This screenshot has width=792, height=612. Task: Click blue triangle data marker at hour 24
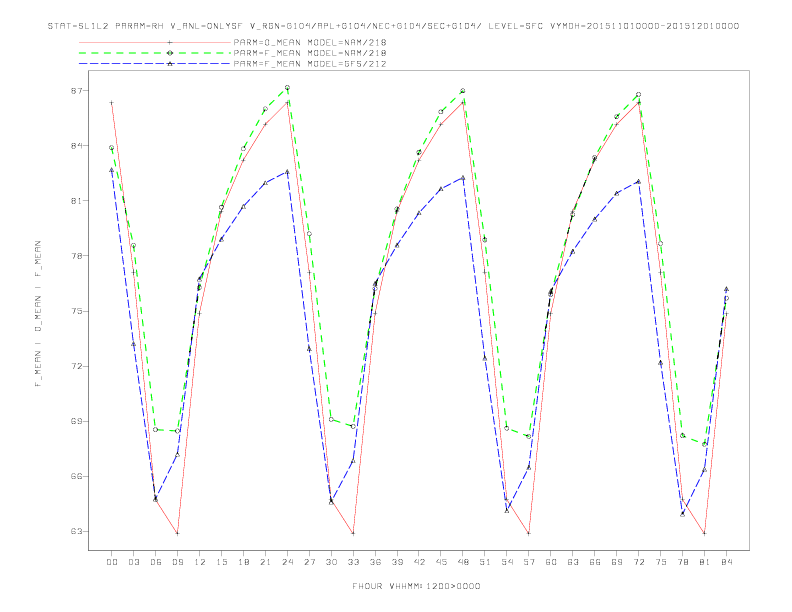(287, 172)
